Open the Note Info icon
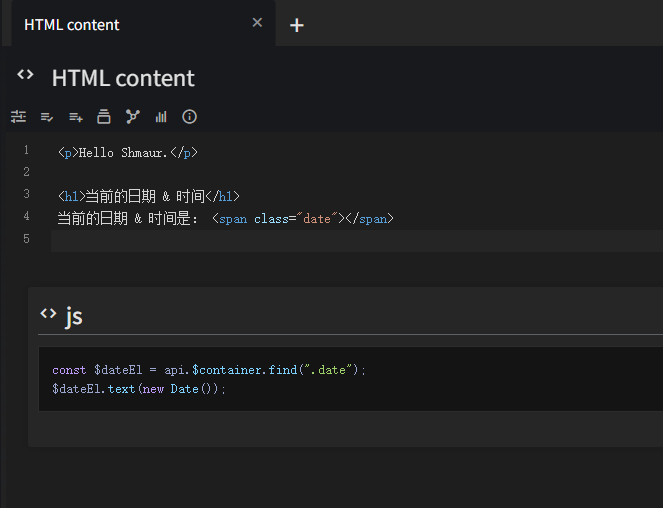Viewport: 663px width, 508px height. 189,117
